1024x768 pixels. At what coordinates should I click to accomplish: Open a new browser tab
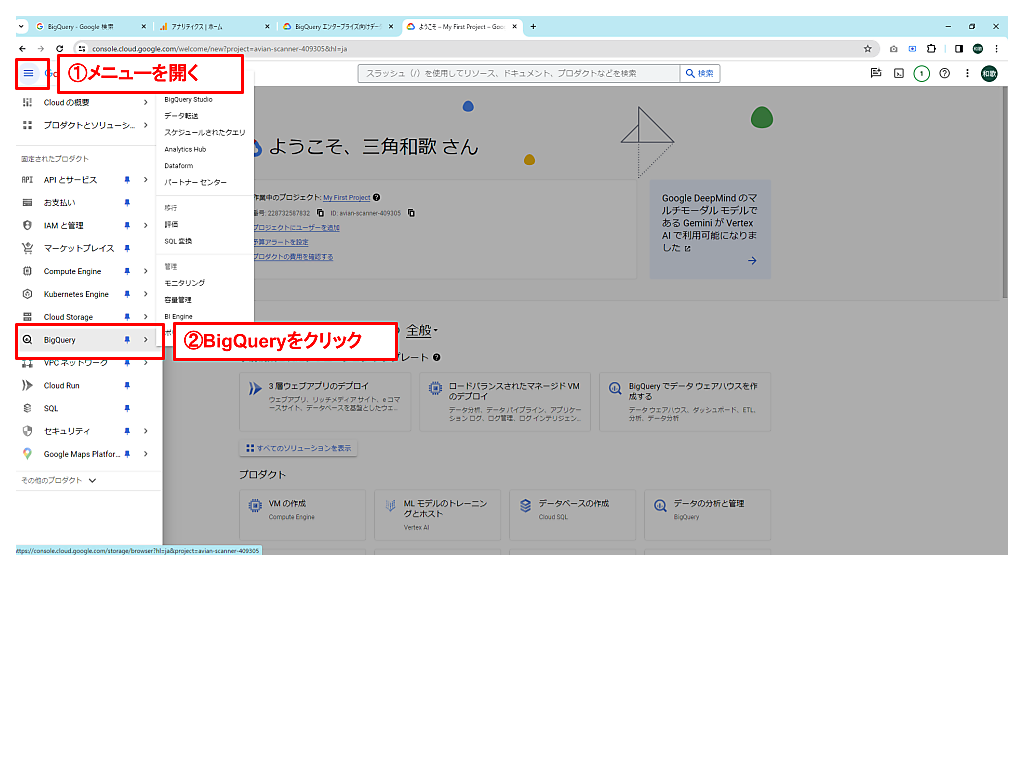click(x=533, y=27)
